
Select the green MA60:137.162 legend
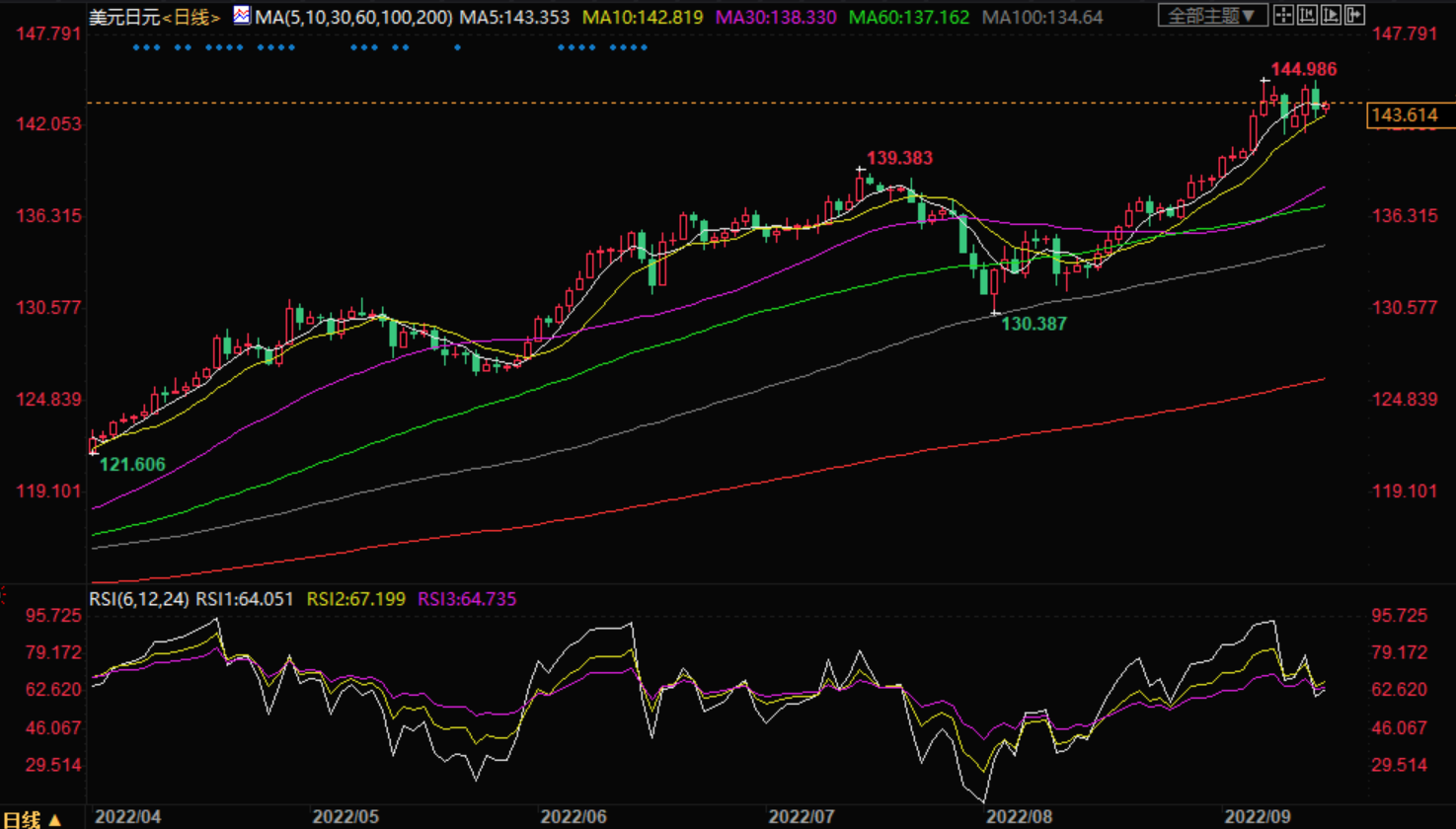coord(909,17)
